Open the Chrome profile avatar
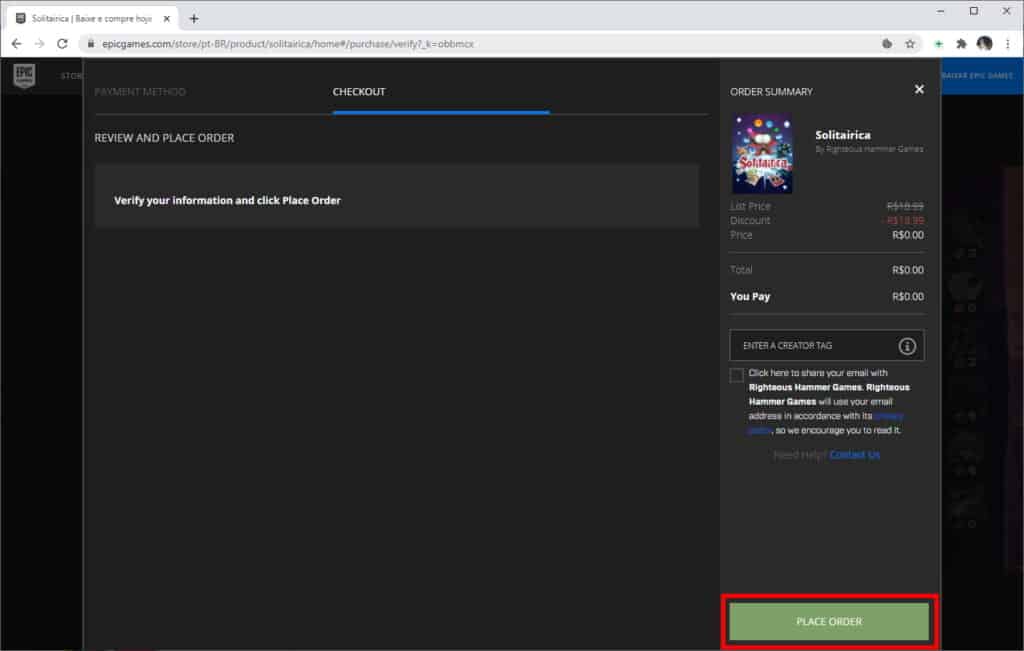Viewport: 1024px width, 651px height. [x=984, y=44]
